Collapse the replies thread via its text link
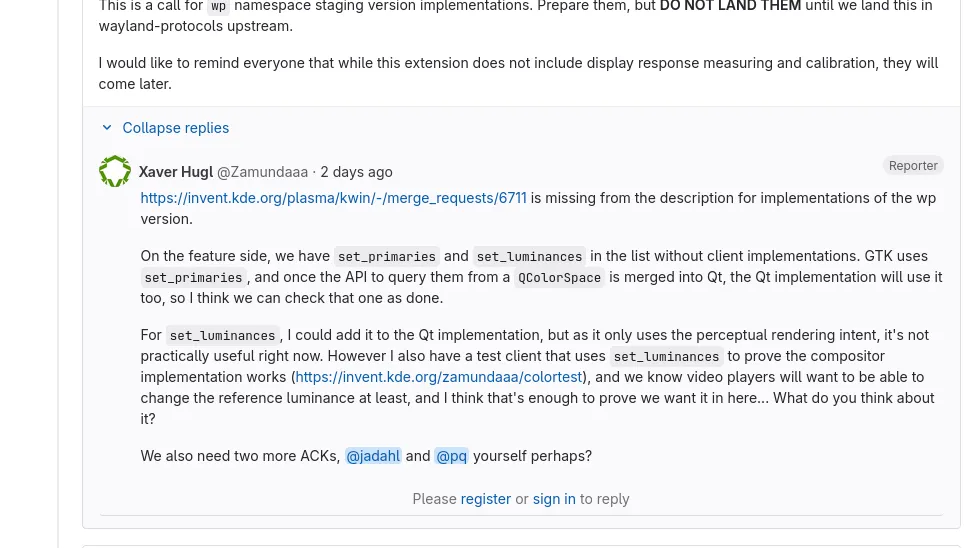The image size is (975, 548). tap(175, 128)
